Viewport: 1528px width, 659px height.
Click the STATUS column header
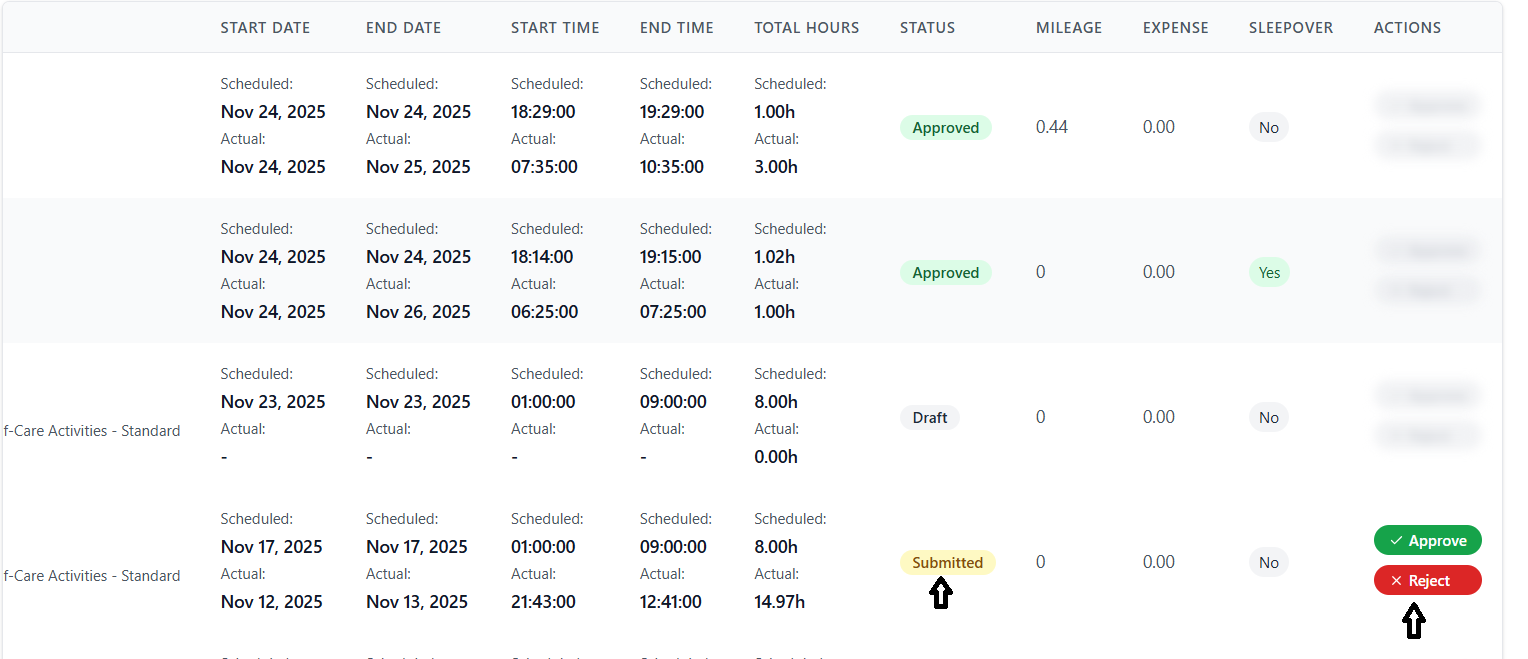927,28
